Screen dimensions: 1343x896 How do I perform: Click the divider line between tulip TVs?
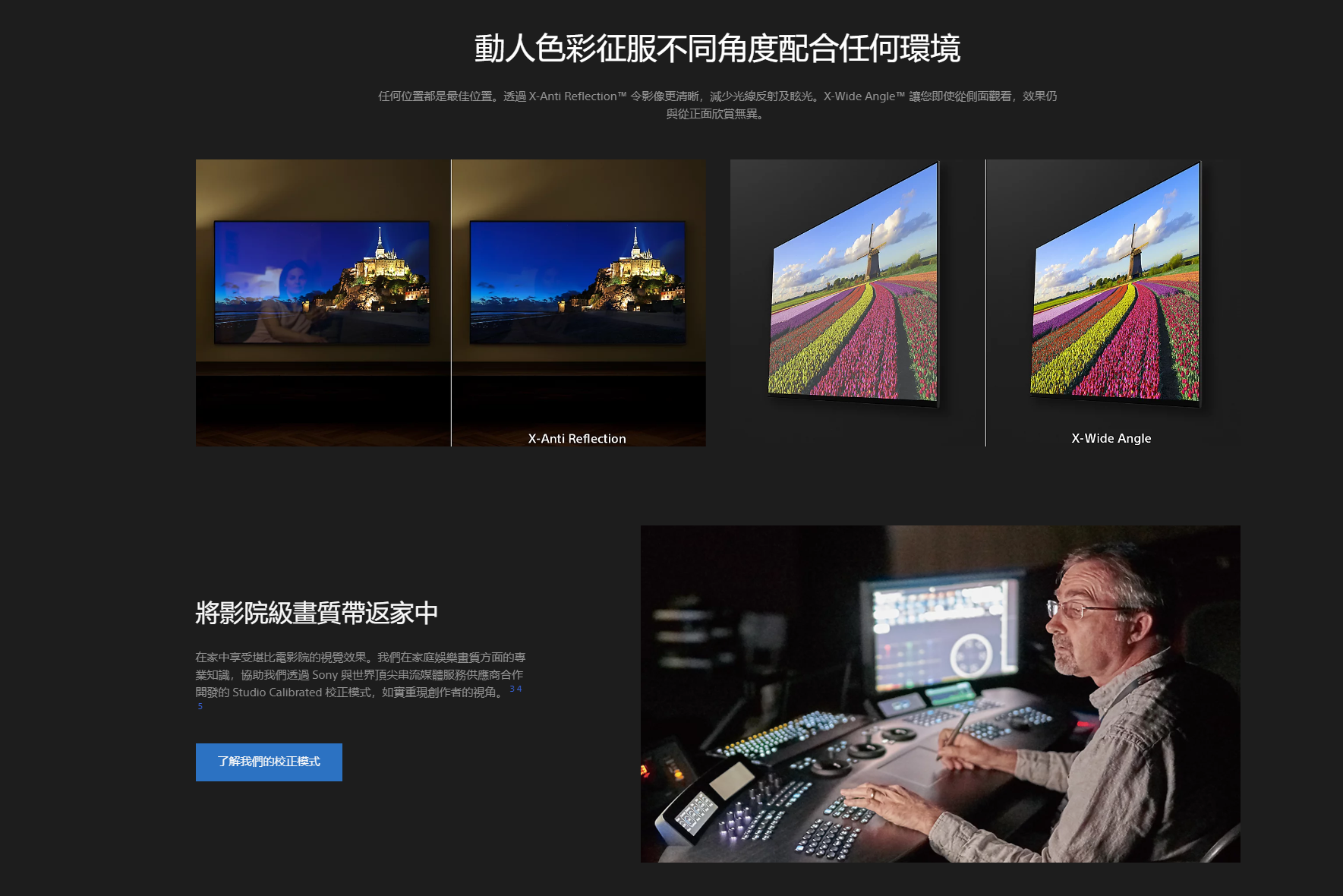coord(985,304)
